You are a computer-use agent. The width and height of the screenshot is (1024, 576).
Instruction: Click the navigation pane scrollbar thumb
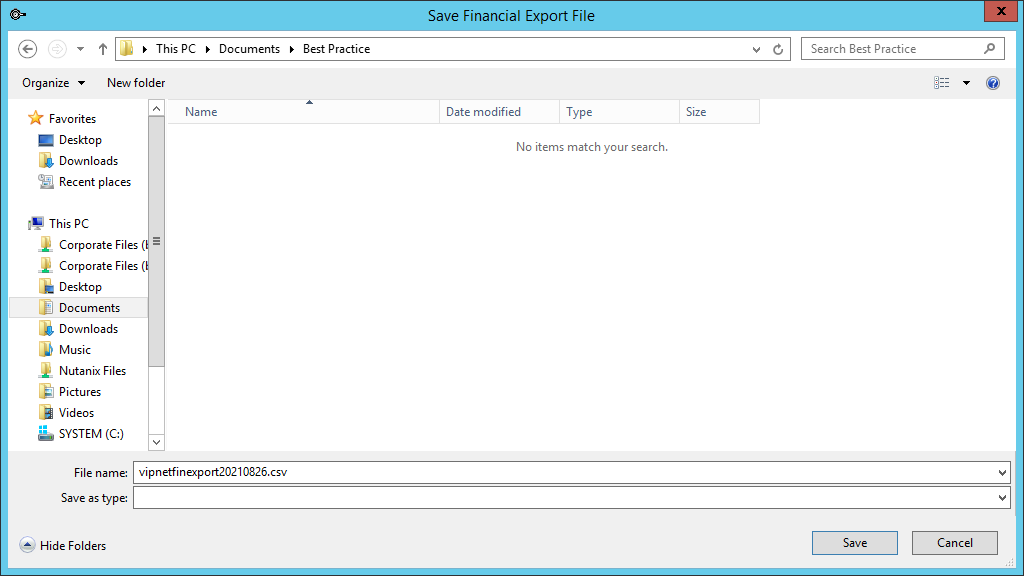tap(156, 242)
